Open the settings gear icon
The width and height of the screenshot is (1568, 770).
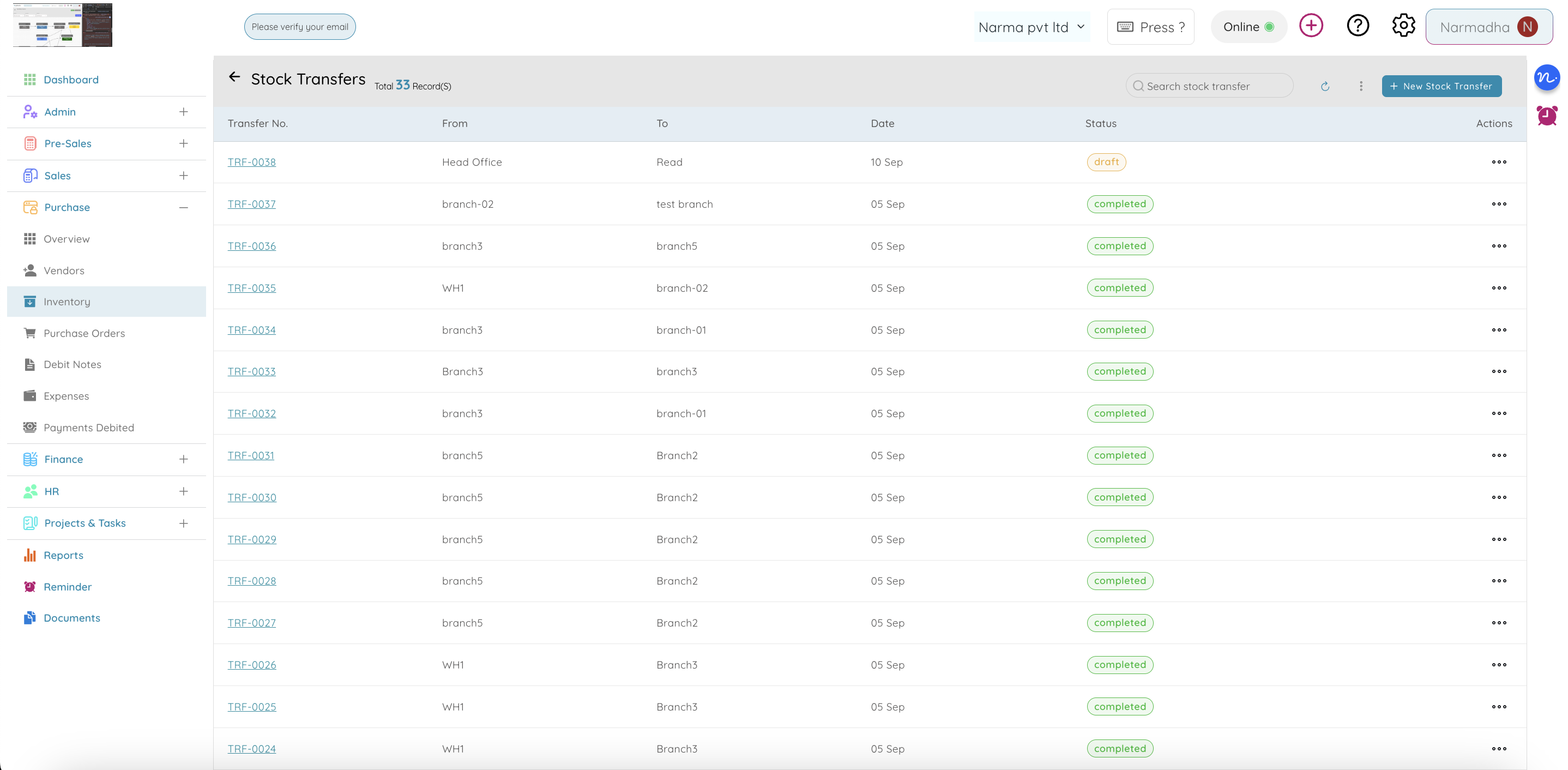point(1403,26)
